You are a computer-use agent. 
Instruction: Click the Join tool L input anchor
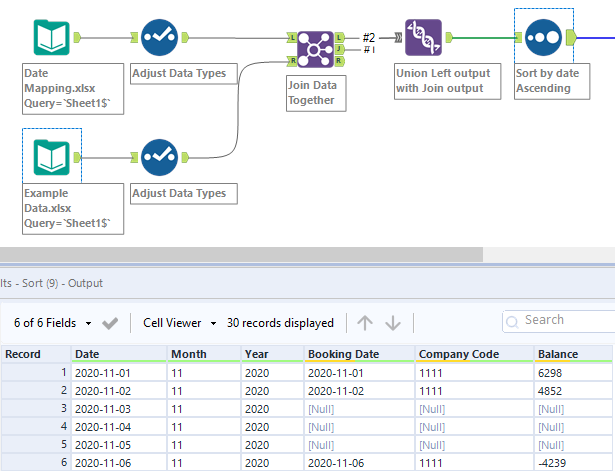[x=291, y=38]
